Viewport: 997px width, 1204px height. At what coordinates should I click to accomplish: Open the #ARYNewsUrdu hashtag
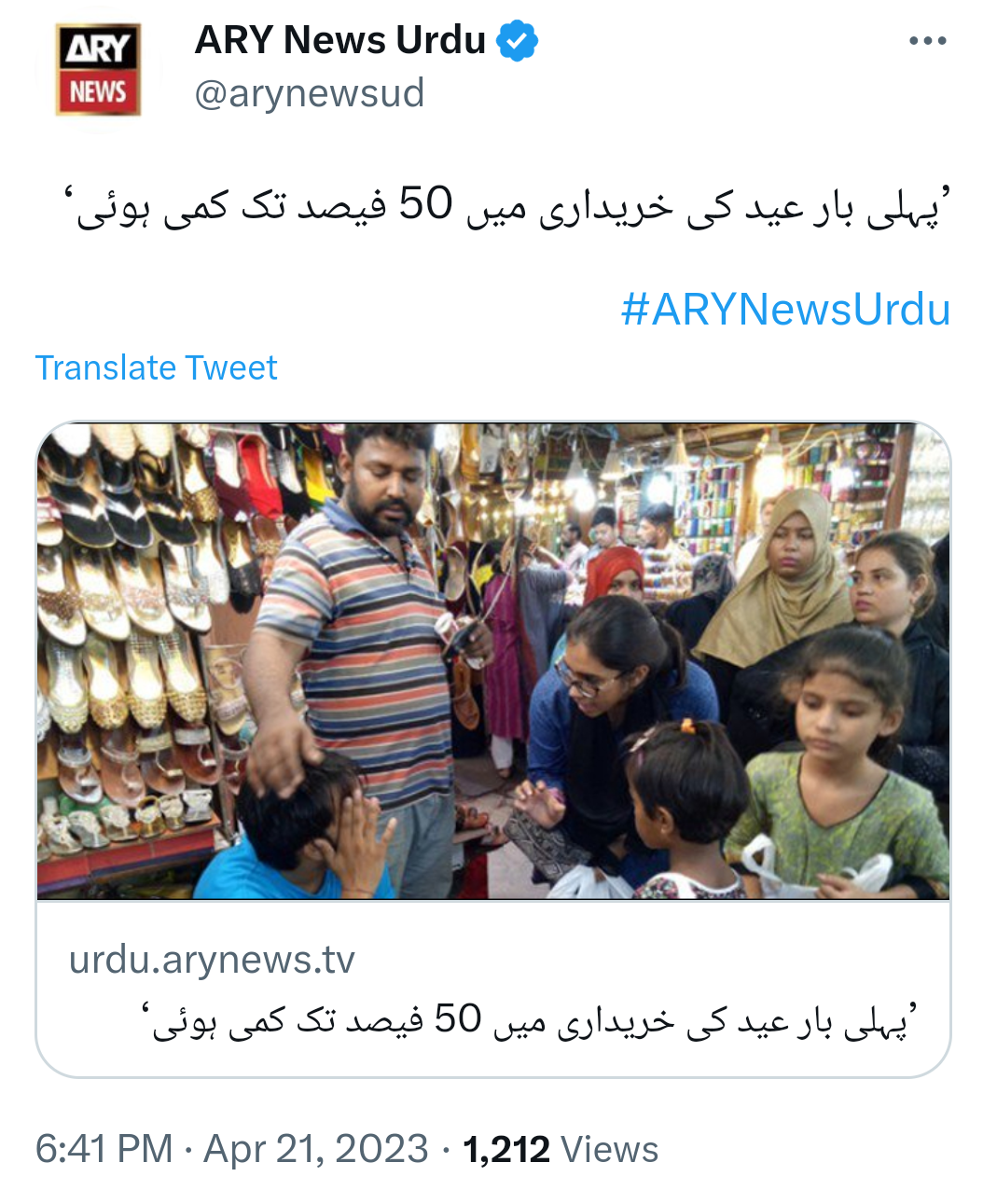pyautogui.click(x=785, y=309)
